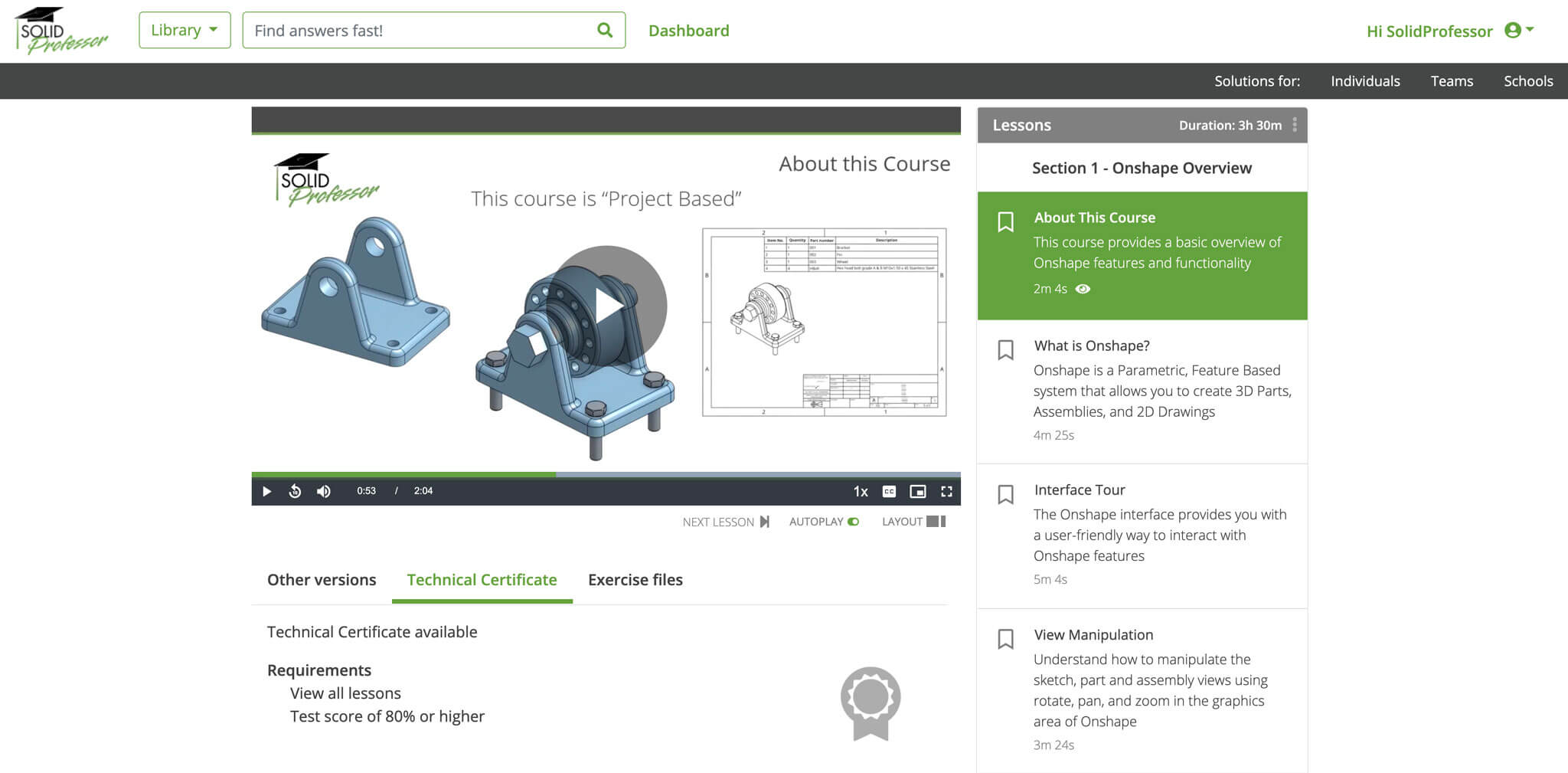Click the 5m 4s lesson duration
This screenshot has width=1568, height=773.
click(x=1050, y=579)
